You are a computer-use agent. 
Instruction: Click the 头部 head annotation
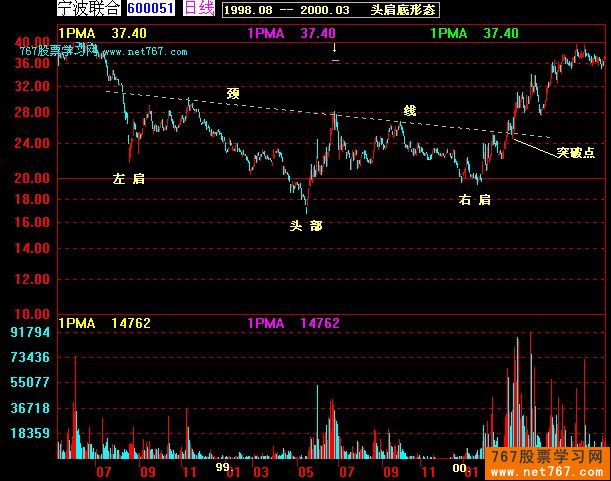[306, 226]
